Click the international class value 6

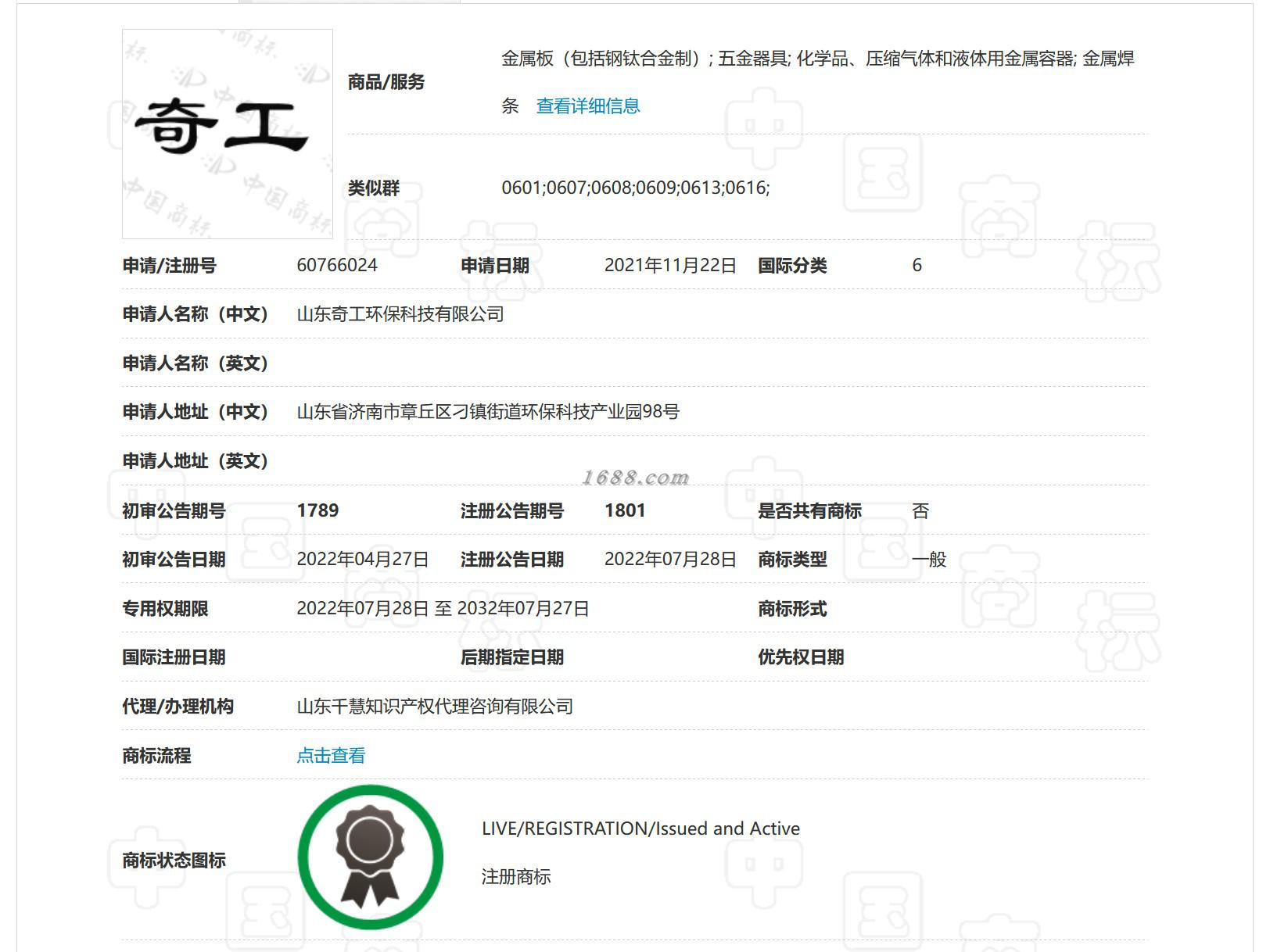point(917,266)
